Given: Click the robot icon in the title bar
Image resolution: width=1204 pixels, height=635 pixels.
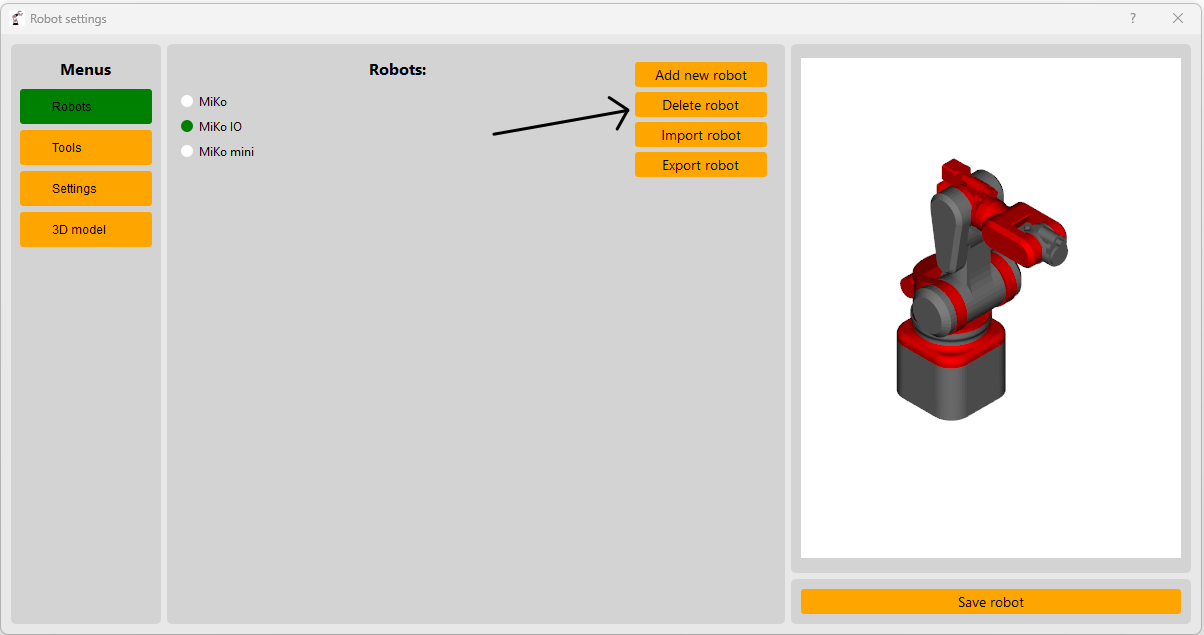Looking at the screenshot, I should pyautogui.click(x=16, y=18).
